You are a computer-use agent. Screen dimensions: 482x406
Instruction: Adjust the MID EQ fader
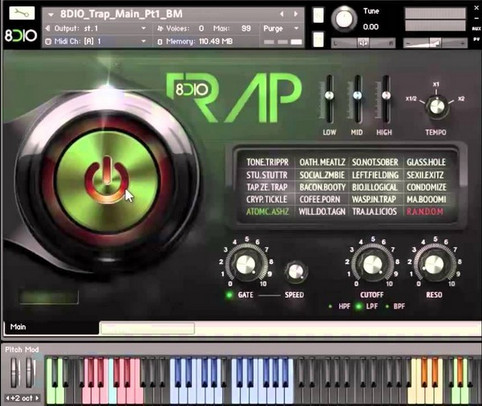click(357, 96)
